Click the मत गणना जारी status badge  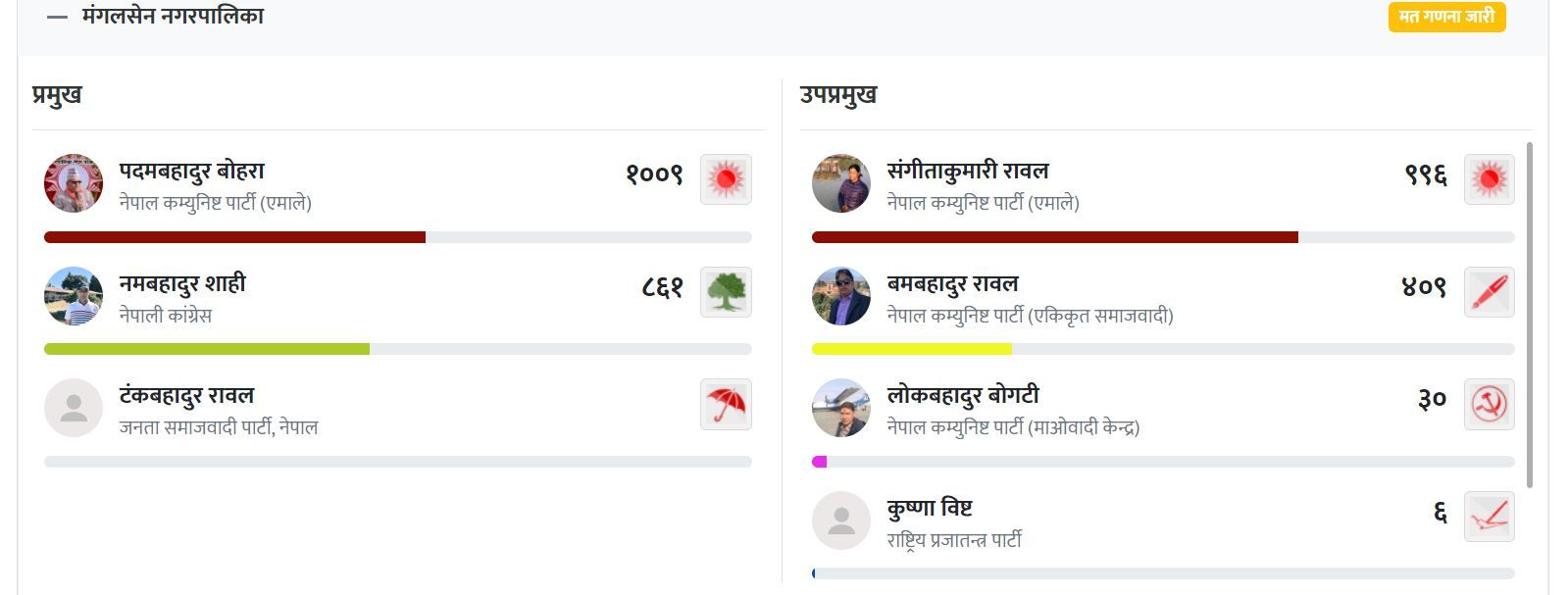point(1446,17)
